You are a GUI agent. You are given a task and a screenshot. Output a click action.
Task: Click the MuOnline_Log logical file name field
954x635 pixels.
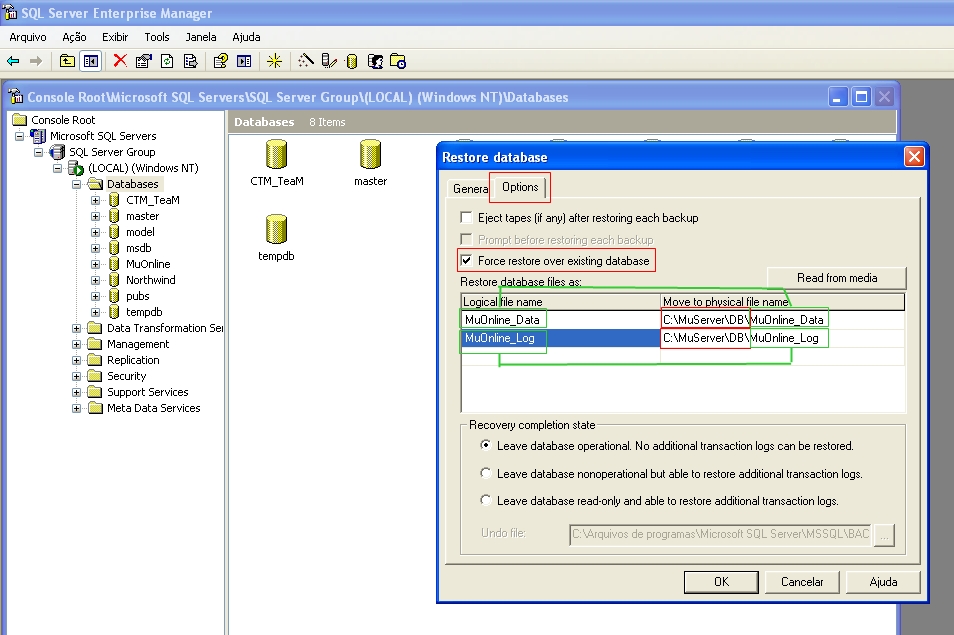click(502, 339)
